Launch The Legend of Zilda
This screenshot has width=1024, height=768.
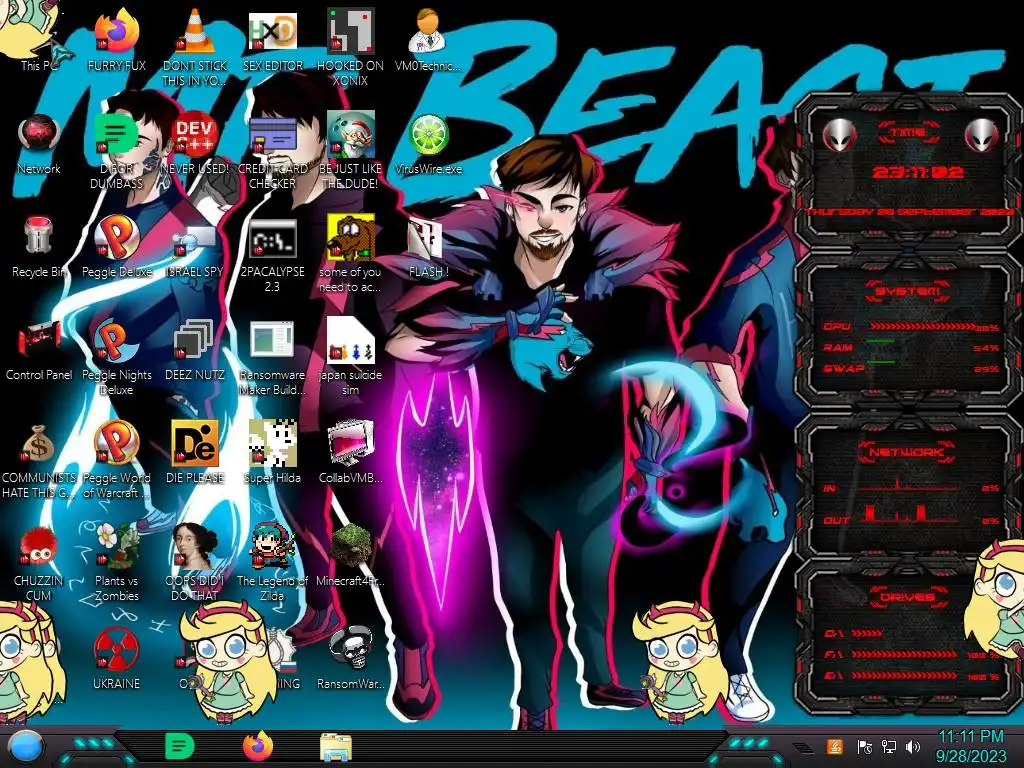[x=272, y=545]
